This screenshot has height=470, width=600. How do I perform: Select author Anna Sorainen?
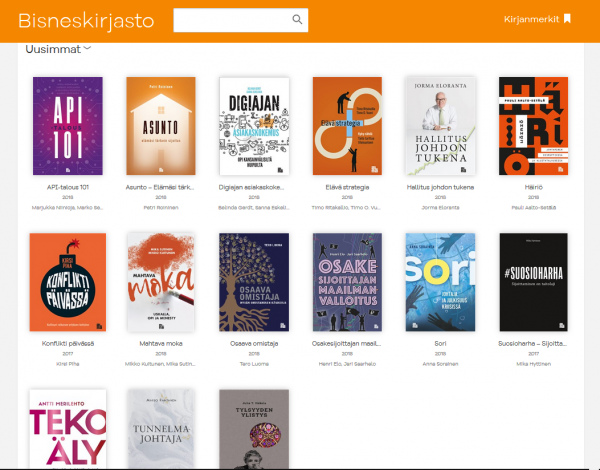(x=440, y=364)
